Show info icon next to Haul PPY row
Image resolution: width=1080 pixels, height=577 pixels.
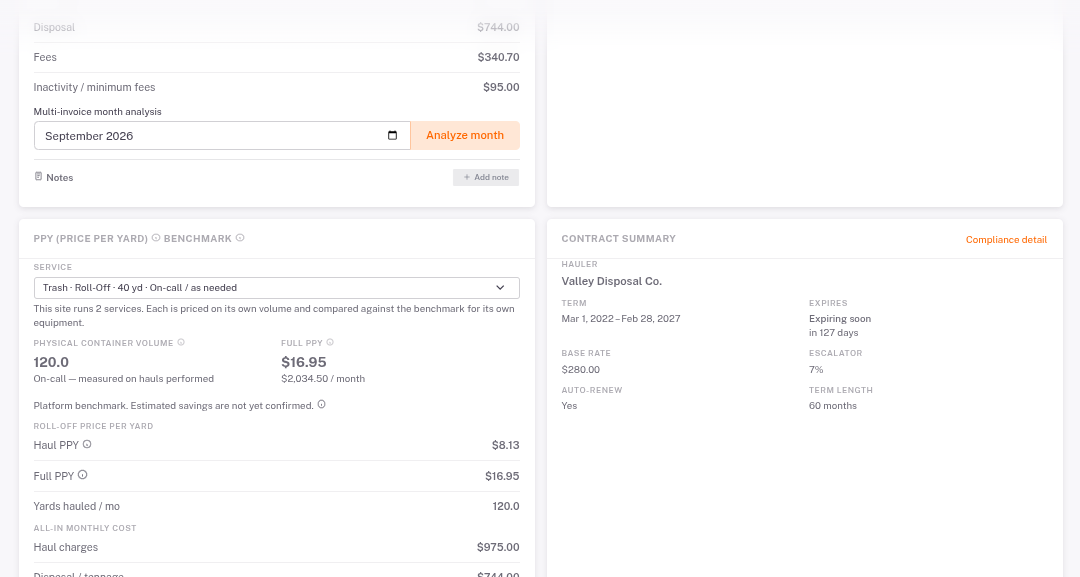(x=87, y=444)
